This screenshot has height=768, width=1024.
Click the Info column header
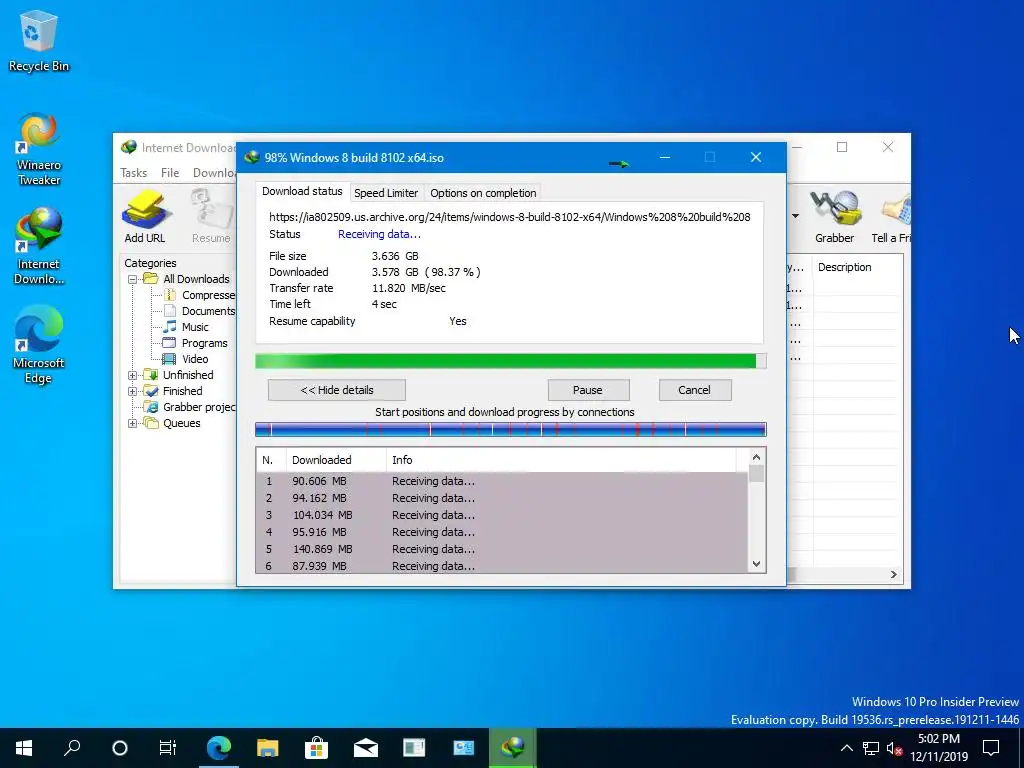pos(561,460)
